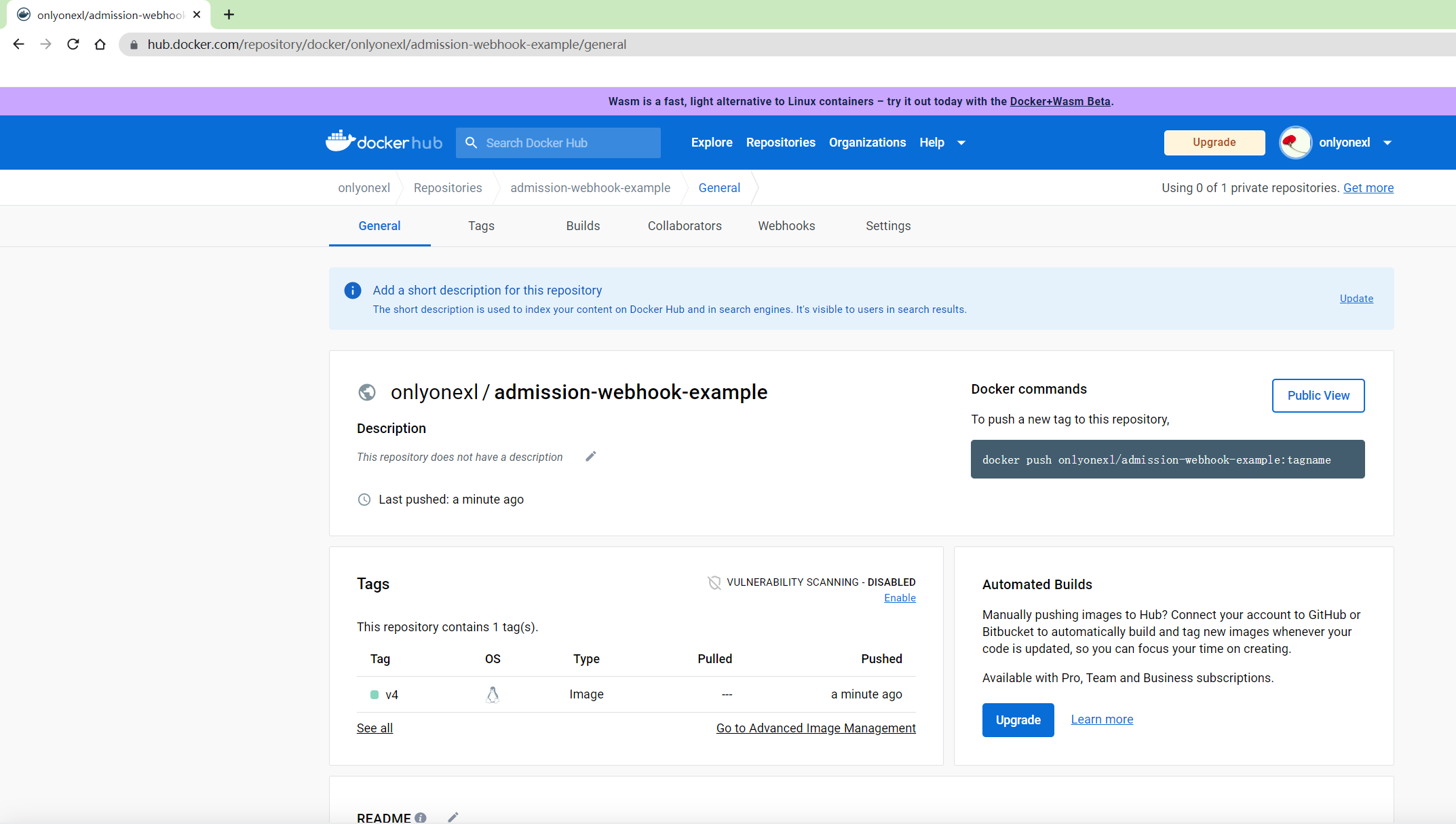Click the blue Upgrade button under Automated Builds
The width and height of the screenshot is (1456, 824).
(x=1018, y=720)
